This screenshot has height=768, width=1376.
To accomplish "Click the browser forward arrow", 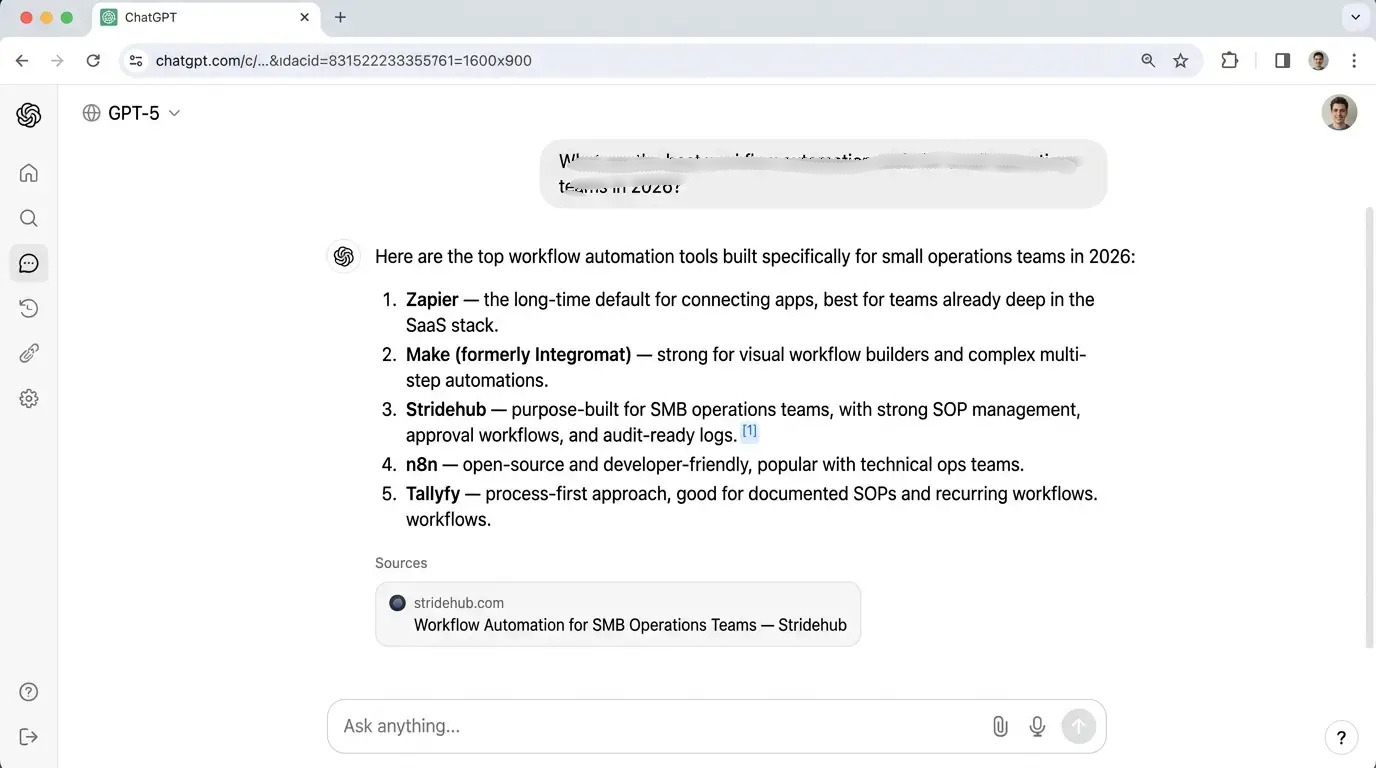I will (57, 61).
